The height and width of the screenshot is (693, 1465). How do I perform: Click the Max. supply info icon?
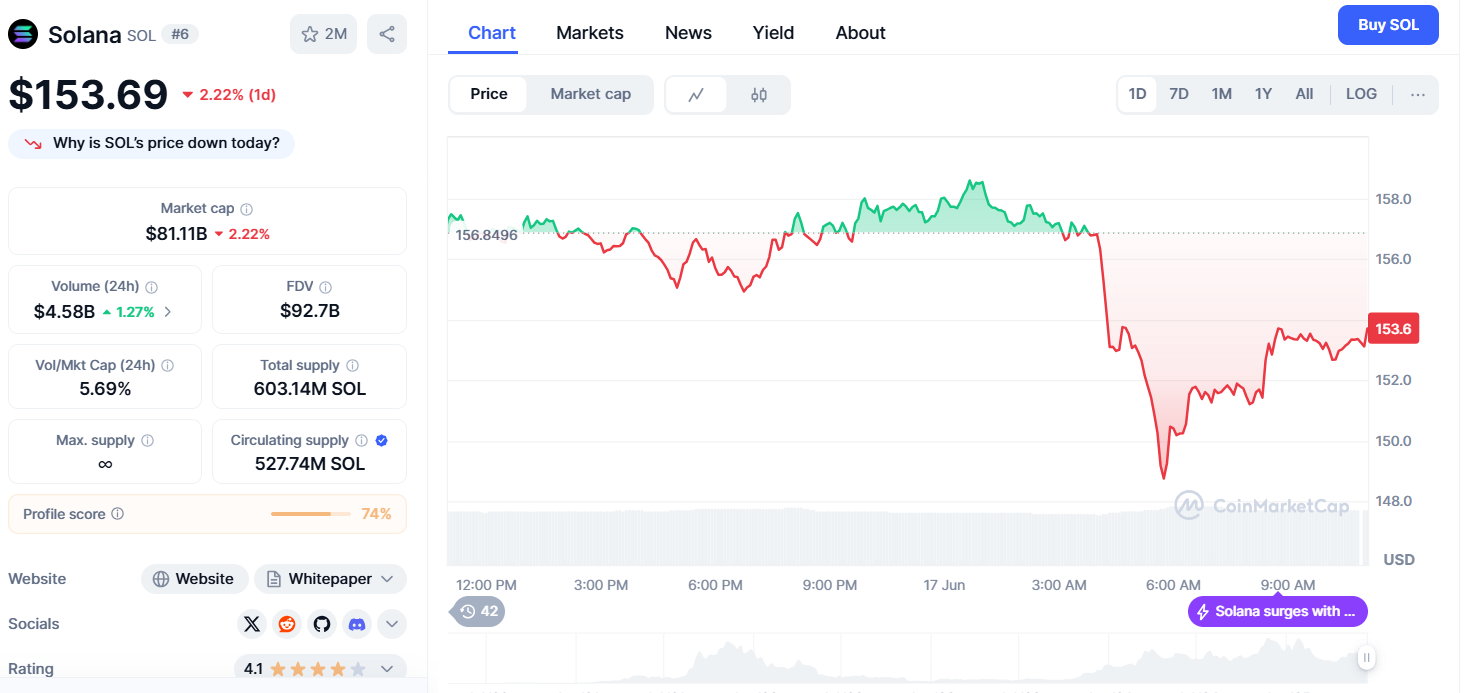(x=148, y=441)
